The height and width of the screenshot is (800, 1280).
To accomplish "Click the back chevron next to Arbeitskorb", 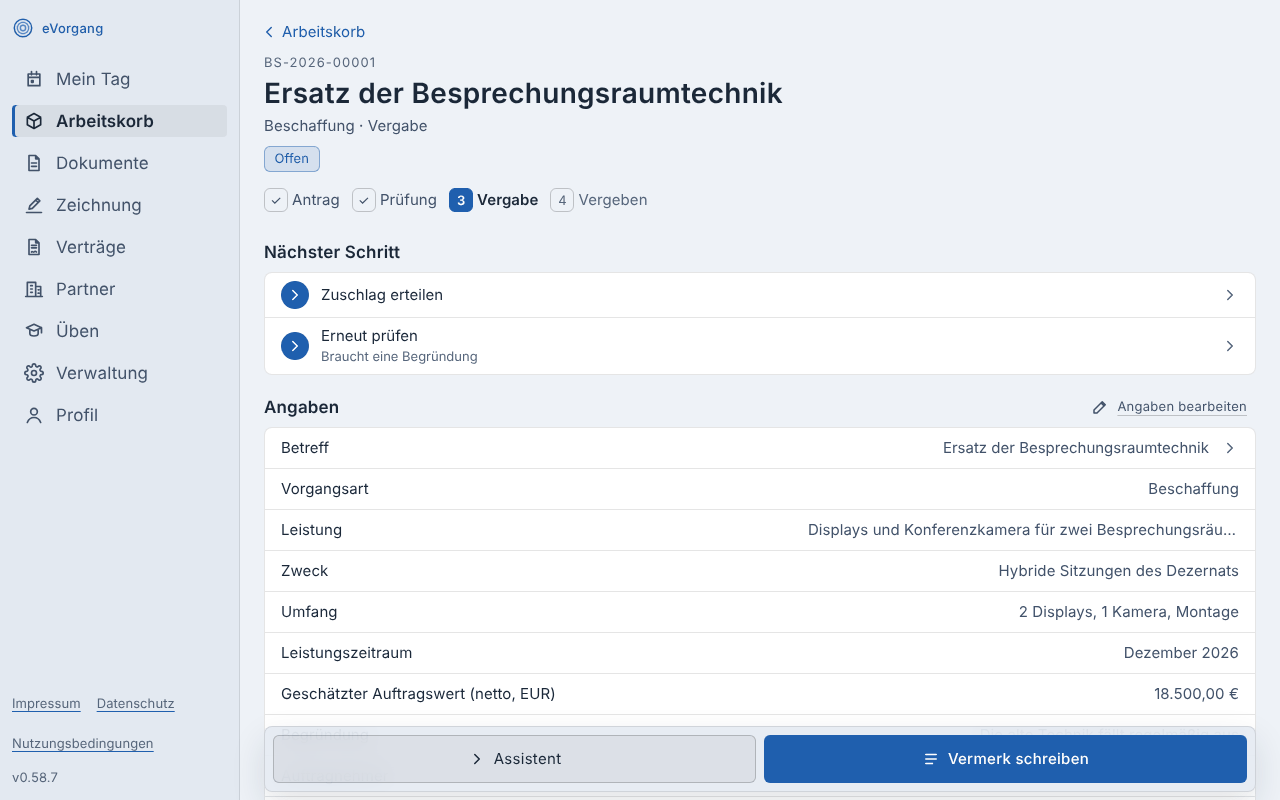I will pyautogui.click(x=269, y=32).
